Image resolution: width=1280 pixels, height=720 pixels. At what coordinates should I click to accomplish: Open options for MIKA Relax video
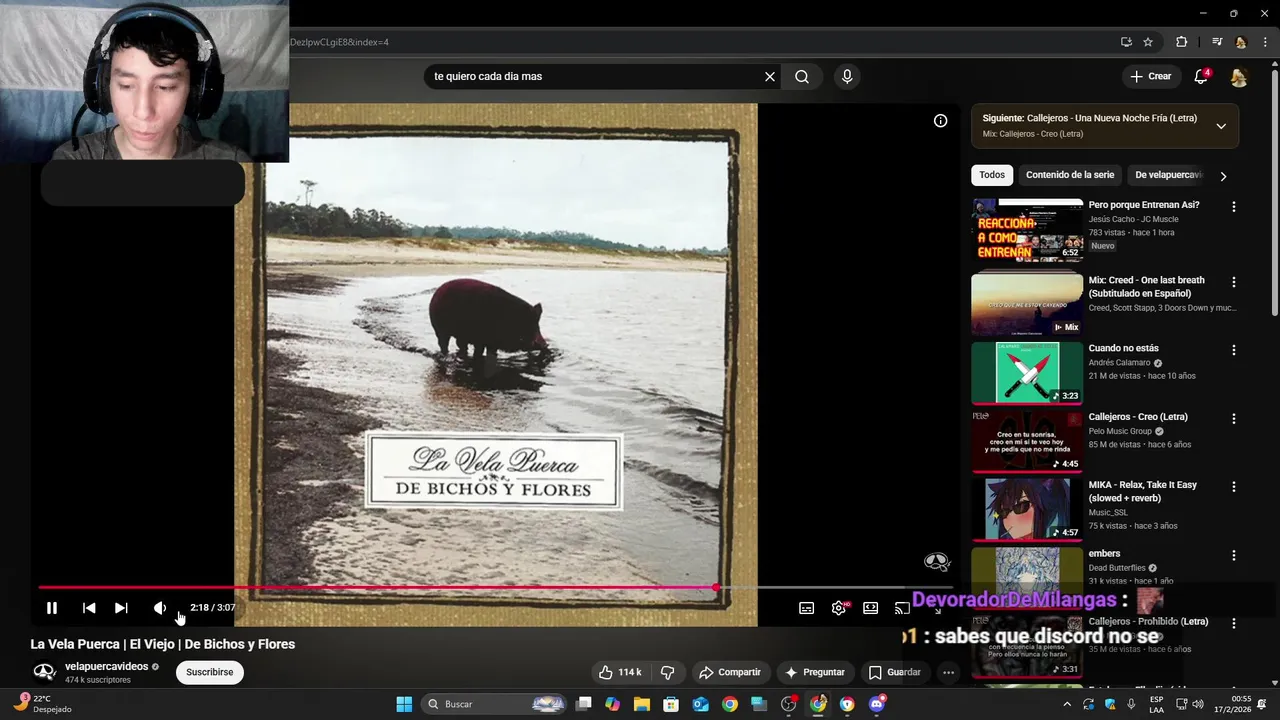[1233, 487]
